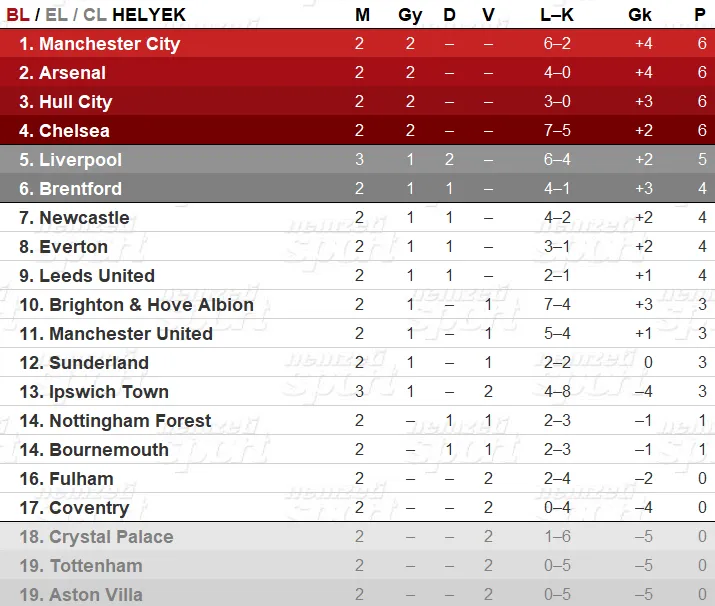Select the Manchester United row
715x606 pixels.
point(358,333)
